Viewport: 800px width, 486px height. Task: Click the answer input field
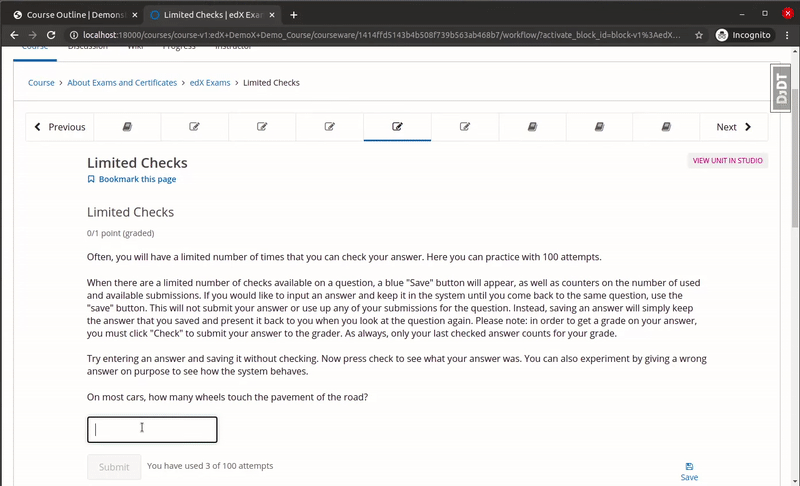(x=152, y=429)
